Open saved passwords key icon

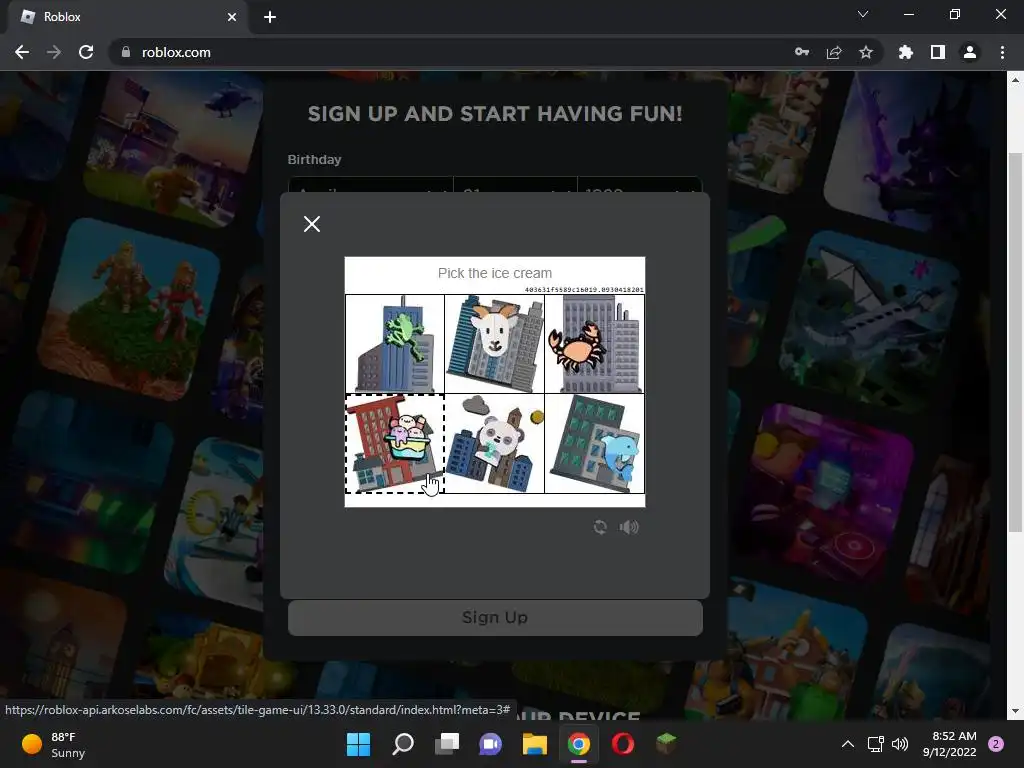point(802,52)
